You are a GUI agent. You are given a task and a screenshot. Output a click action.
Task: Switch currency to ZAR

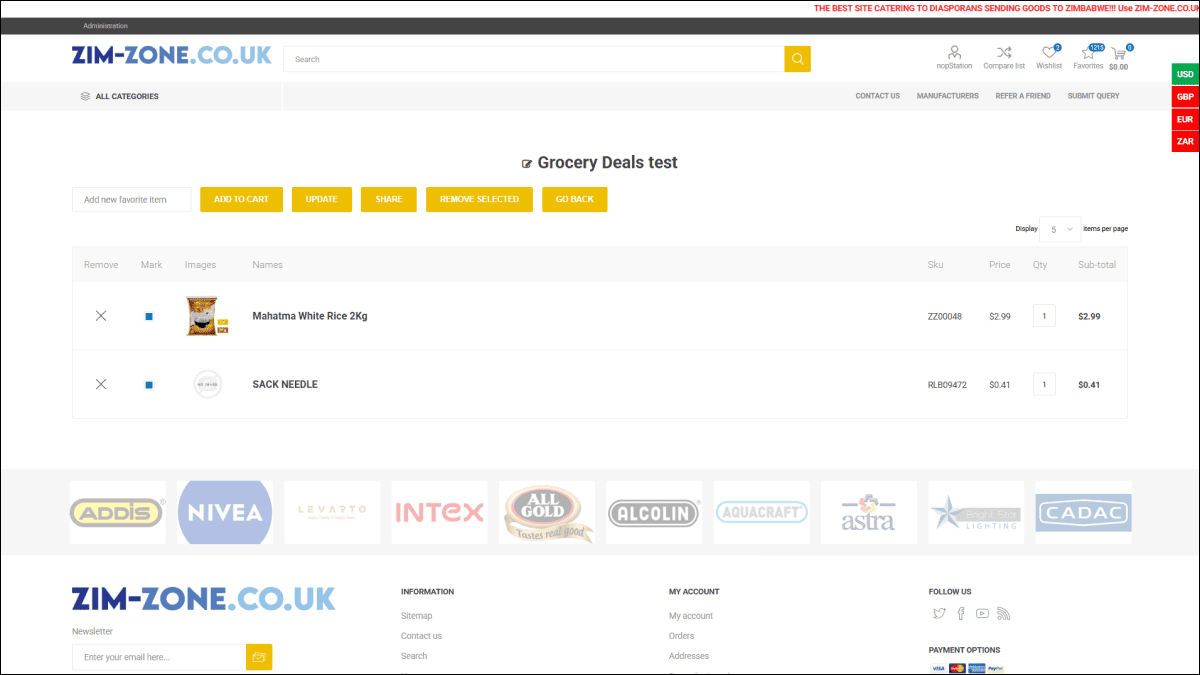pos(1185,141)
